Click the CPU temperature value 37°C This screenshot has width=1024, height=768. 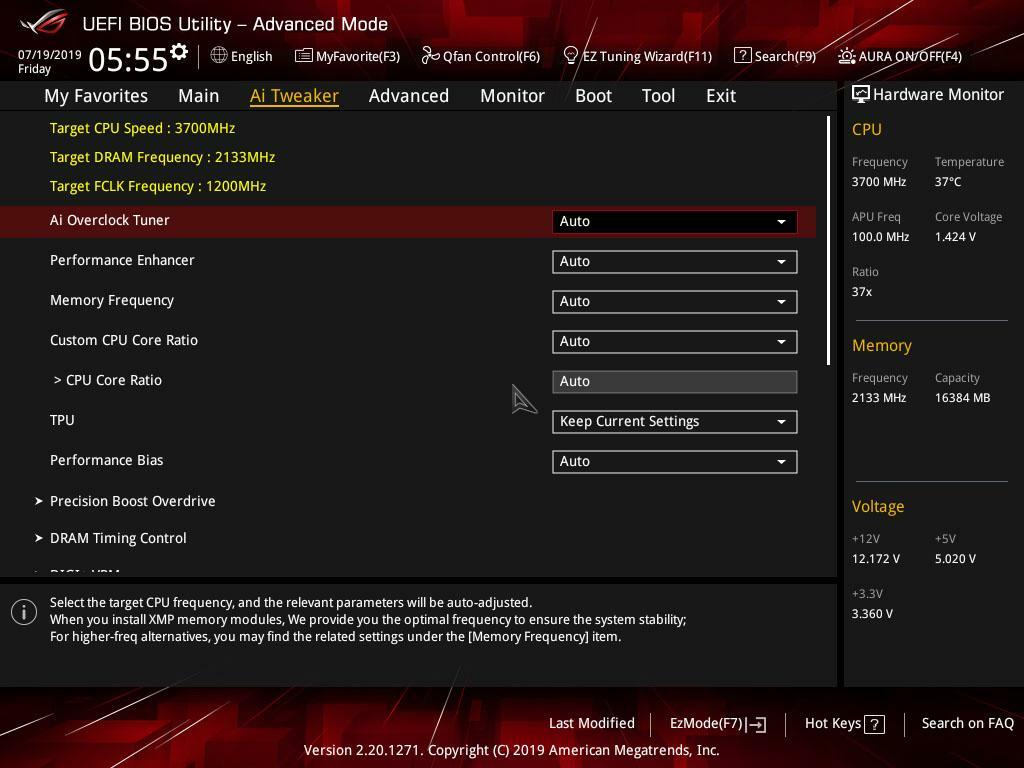point(948,182)
